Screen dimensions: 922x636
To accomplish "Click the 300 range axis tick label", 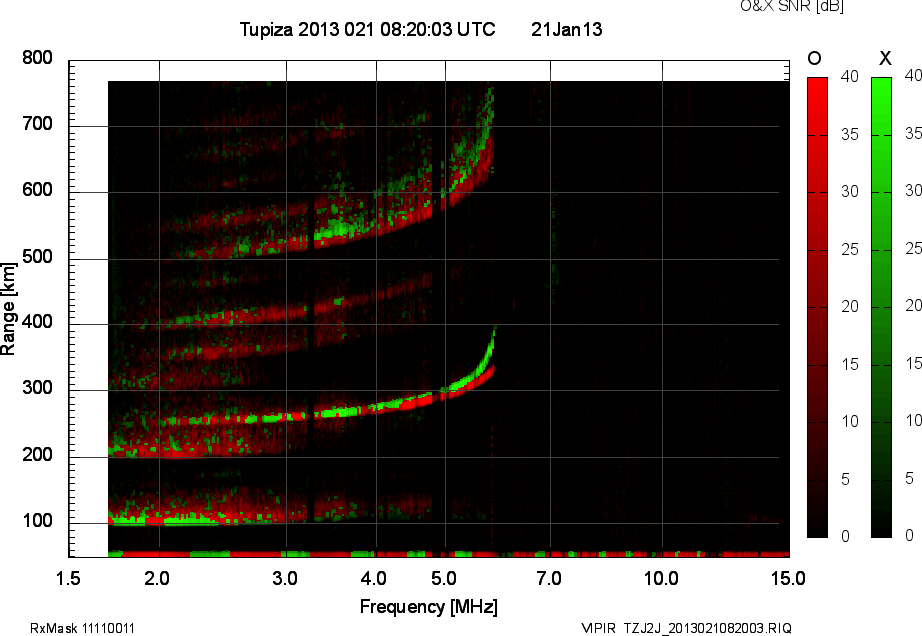I will (37, 388).
